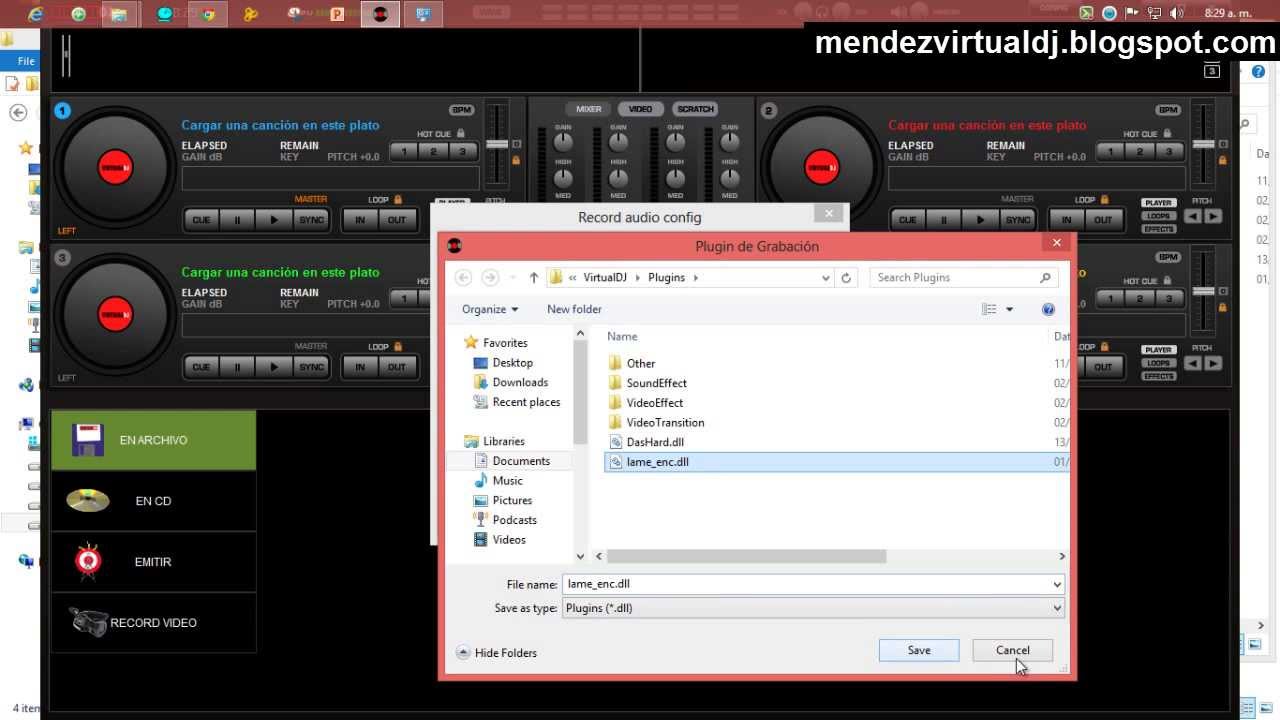Open the SoundEffect folder
This screenshot has height=720, width=1280.
click(x=656, y=383)
